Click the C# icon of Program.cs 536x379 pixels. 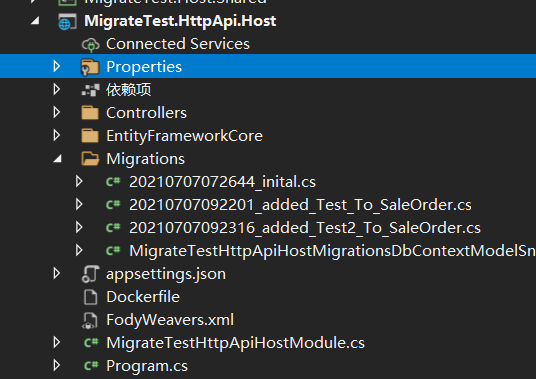91,366
